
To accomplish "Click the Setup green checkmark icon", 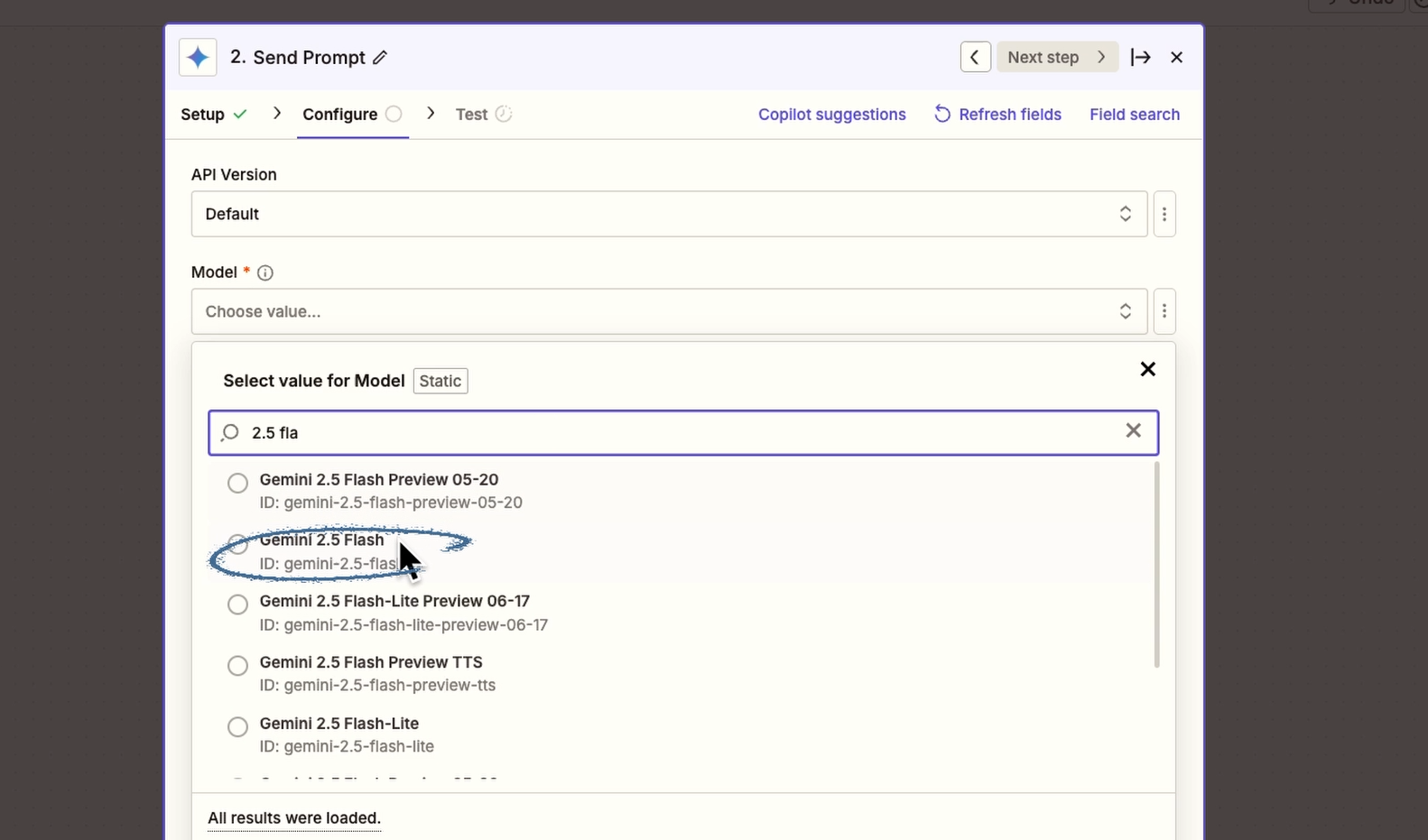I will pos(240,115).
